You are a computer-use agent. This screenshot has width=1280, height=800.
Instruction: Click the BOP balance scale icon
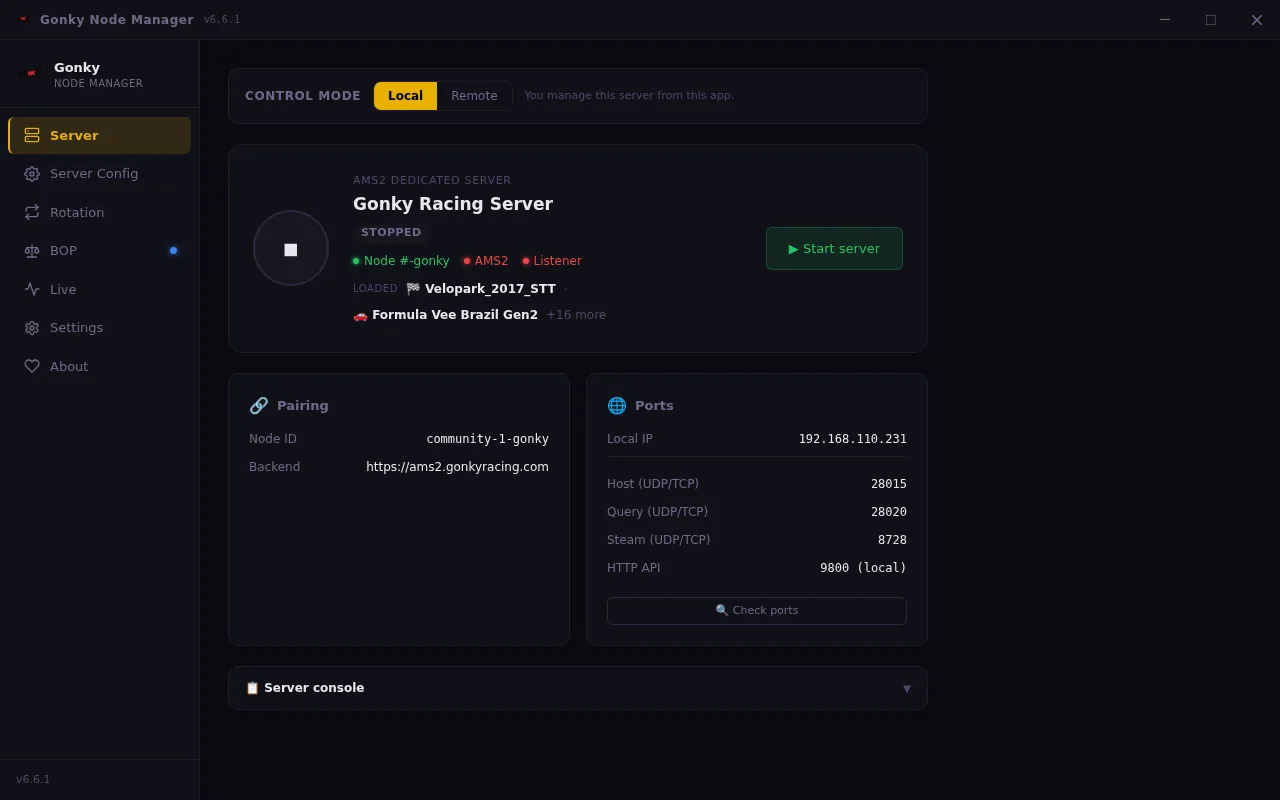pyautogui.click(x=32, y=251)
